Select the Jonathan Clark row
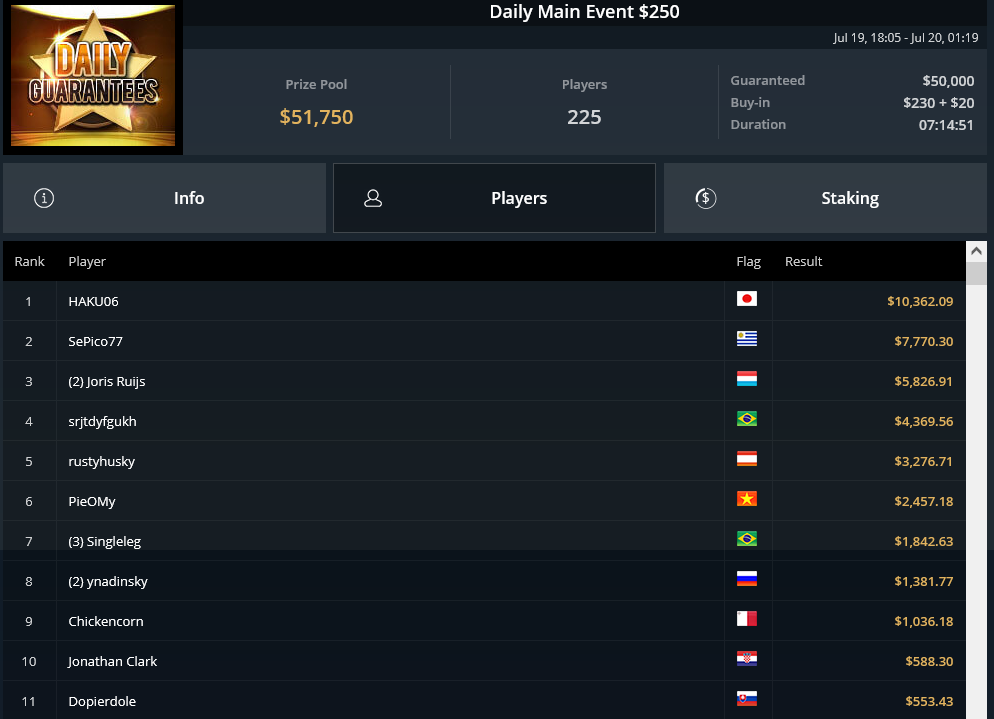The image size is (994, 719). 484,661
